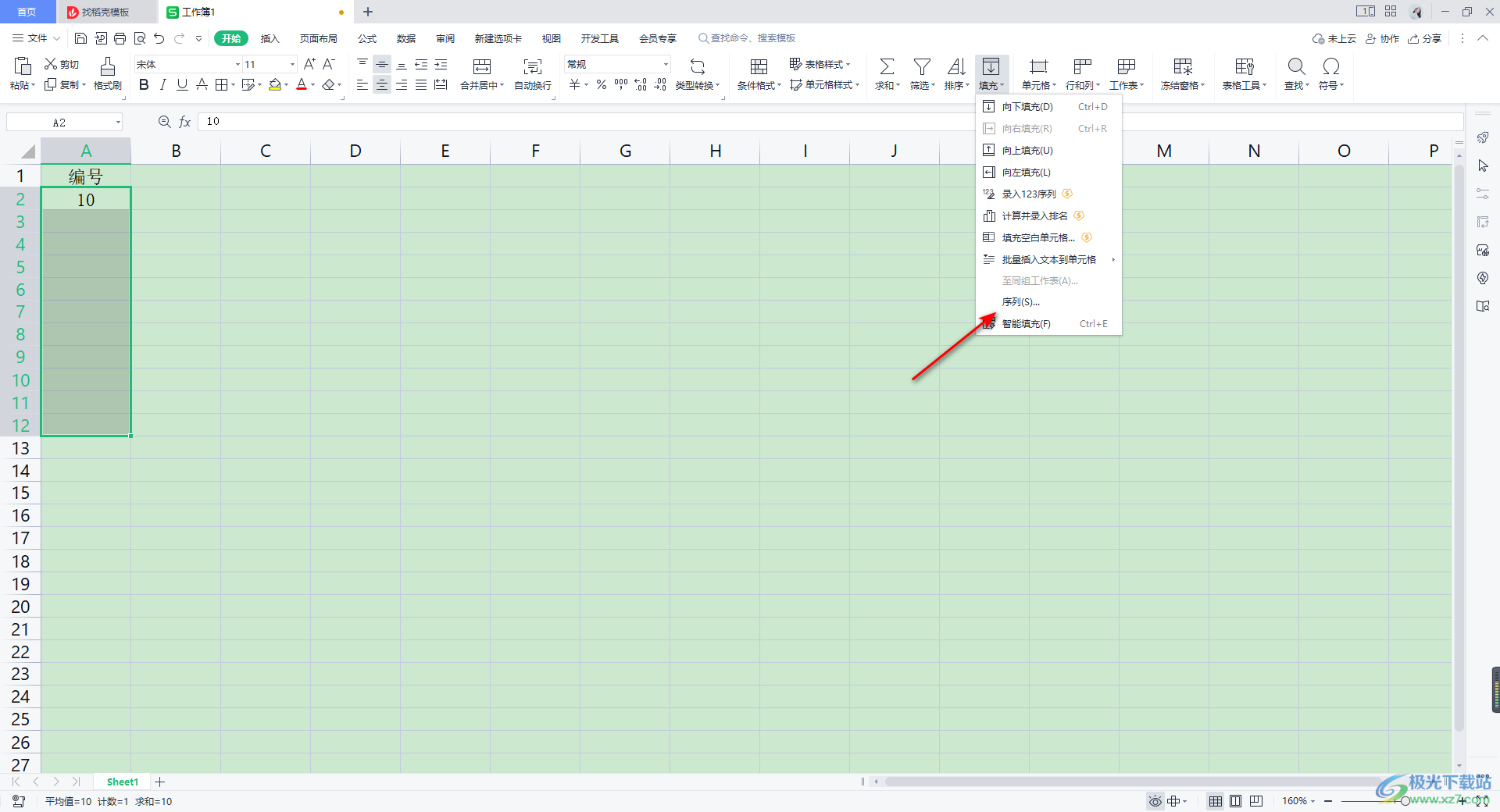Click the top vertical align icon

click(x=362, y=64)
